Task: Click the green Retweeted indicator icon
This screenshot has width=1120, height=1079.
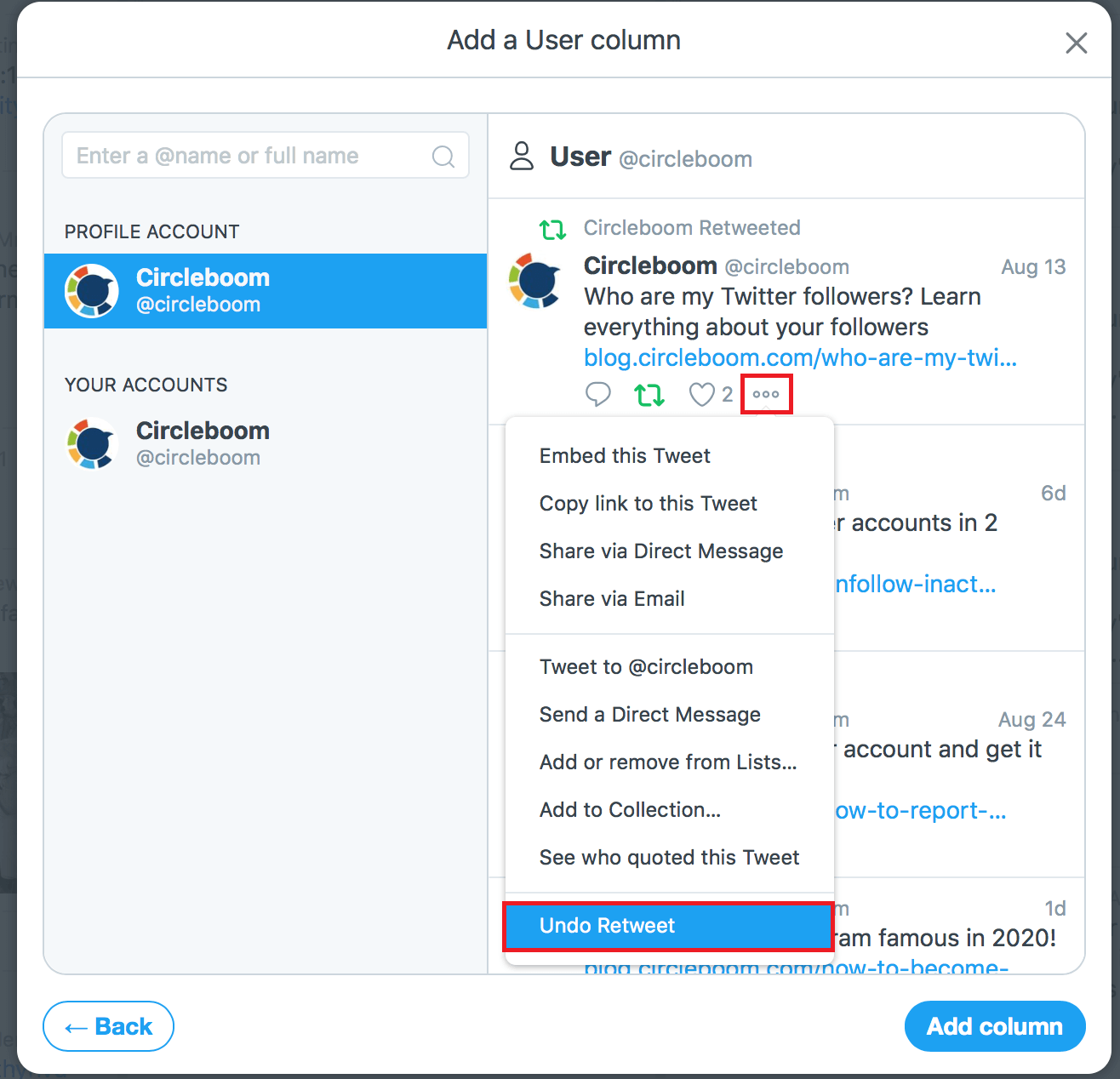Action: (x=552, y=228)
